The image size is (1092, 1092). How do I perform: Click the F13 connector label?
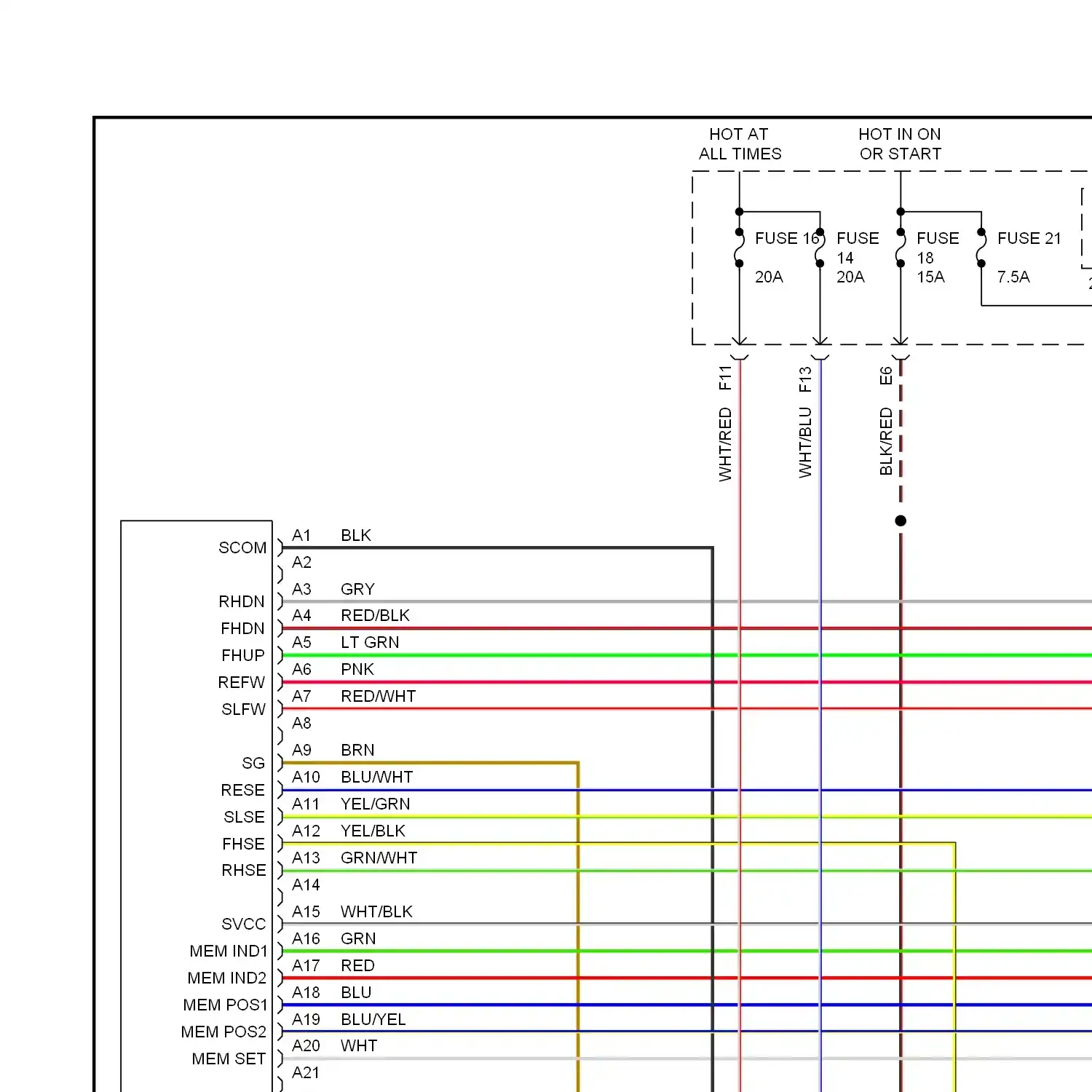(805, 379)
